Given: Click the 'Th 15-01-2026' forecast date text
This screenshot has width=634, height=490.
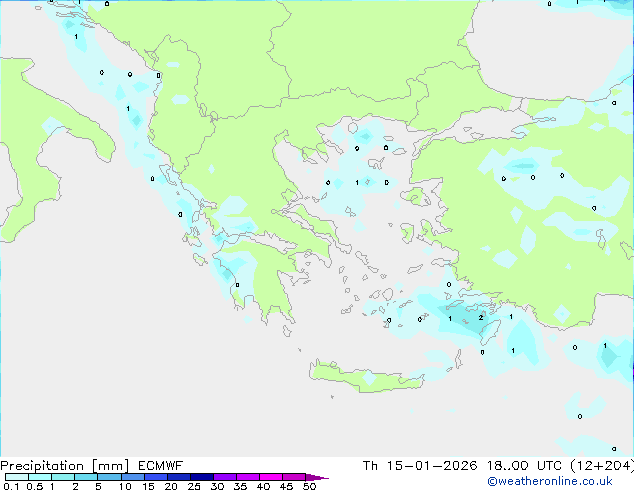Looking at the screenshot, I should point(420,466).
